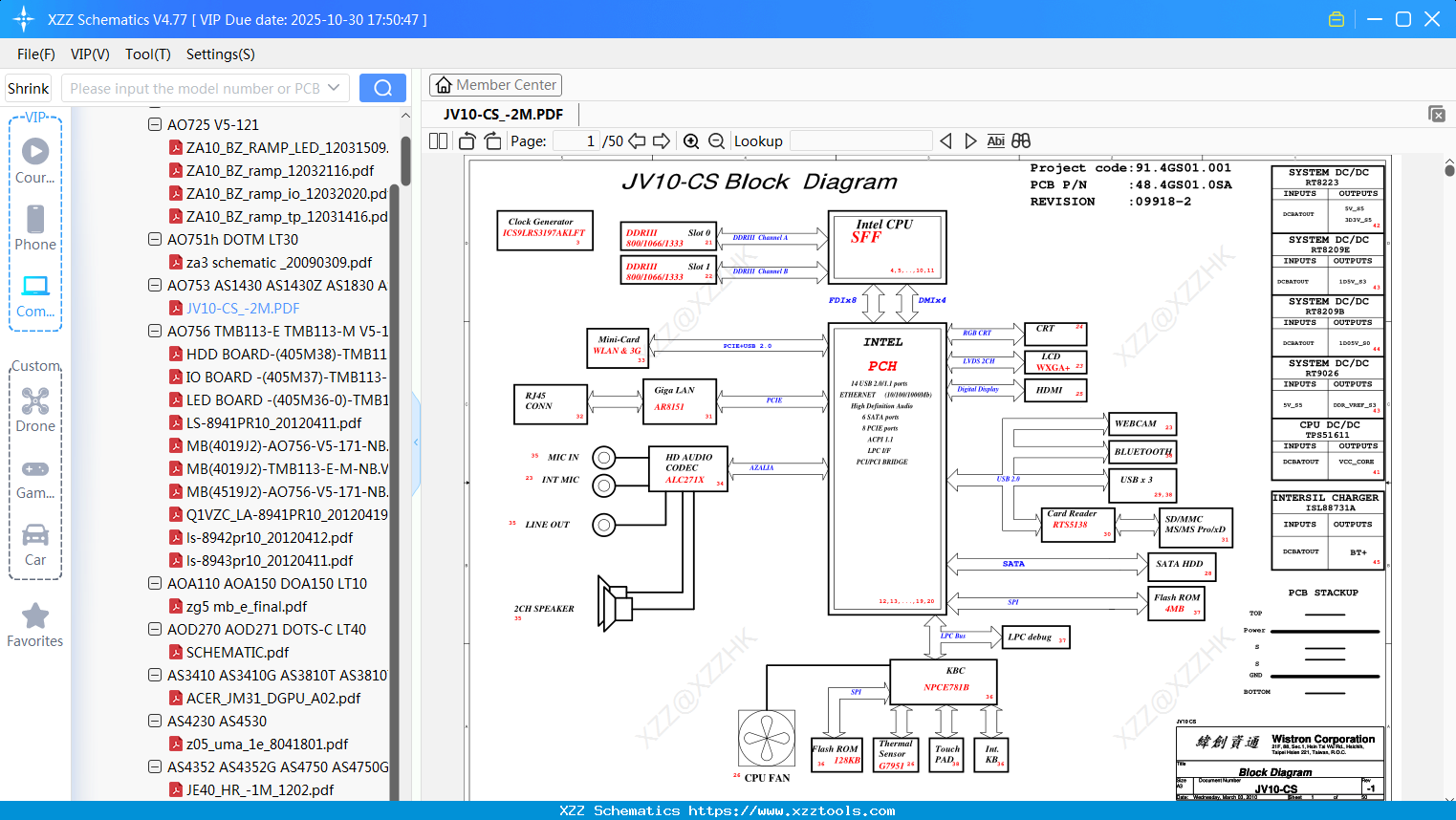The image size is (1456, 820).
Task: Close the document tab using corner icon
Action: coord(1437,114)
